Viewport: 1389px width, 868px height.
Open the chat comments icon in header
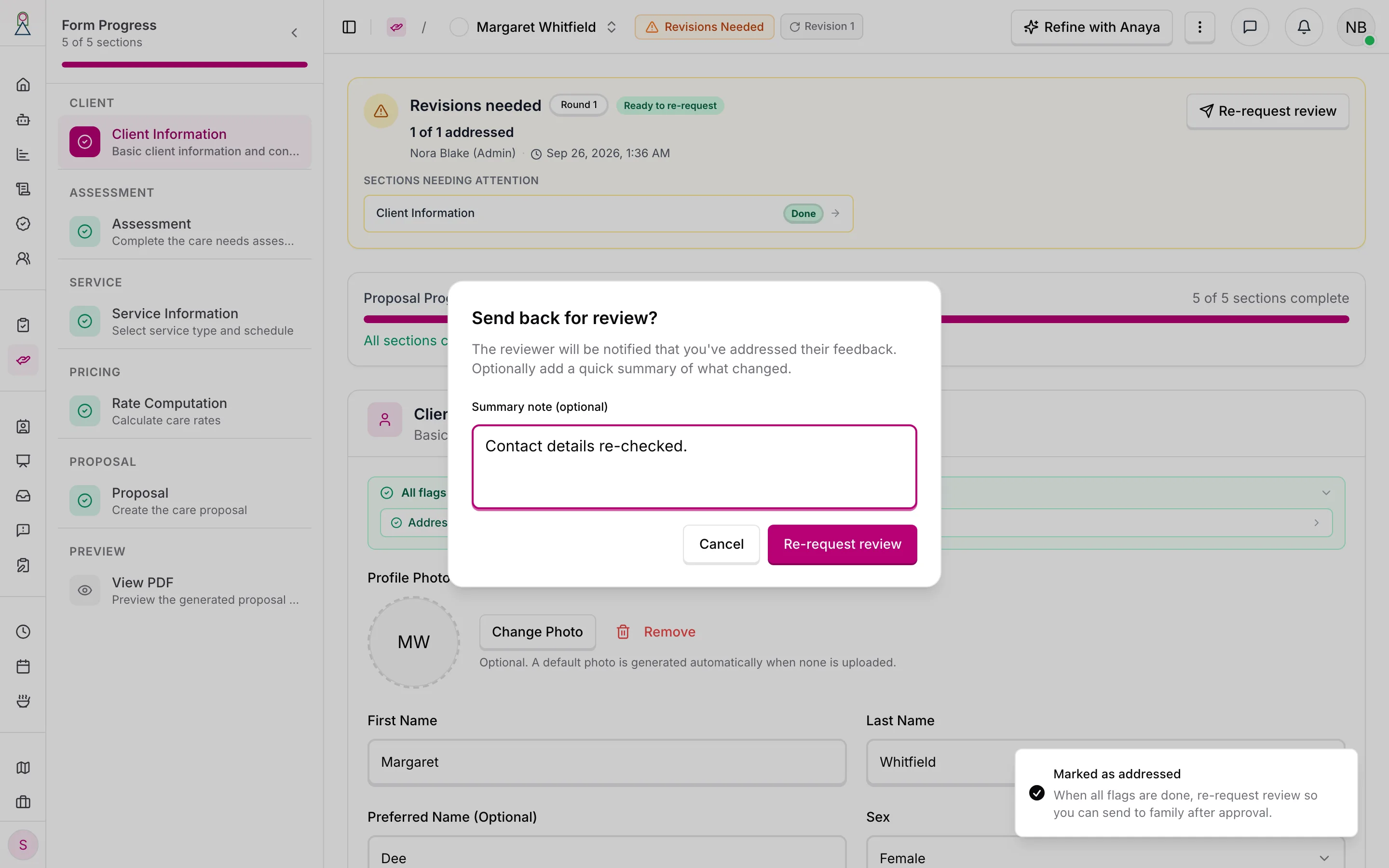(1250, 27)
